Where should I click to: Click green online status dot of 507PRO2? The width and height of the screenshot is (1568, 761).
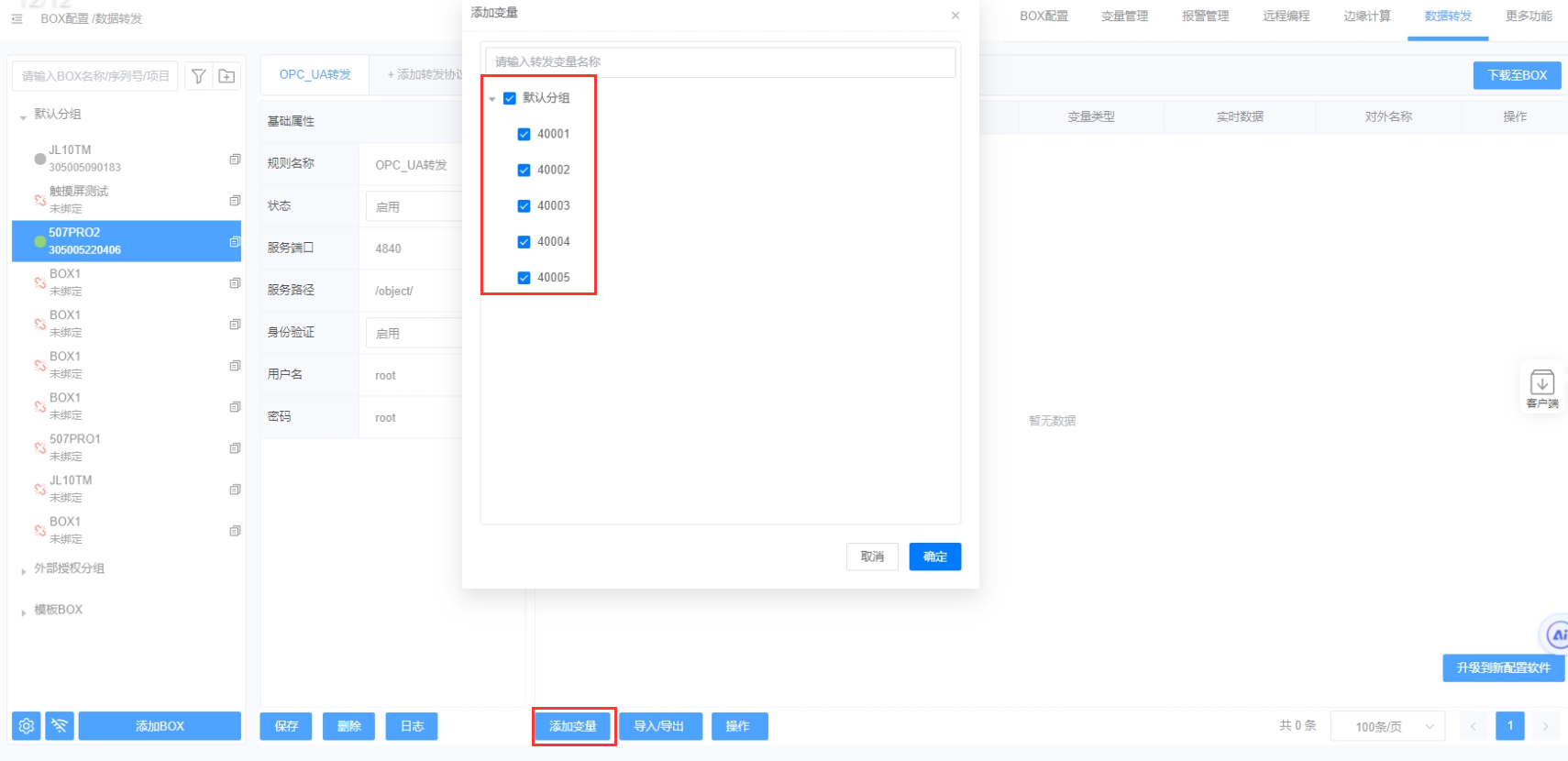coord(39,241)
